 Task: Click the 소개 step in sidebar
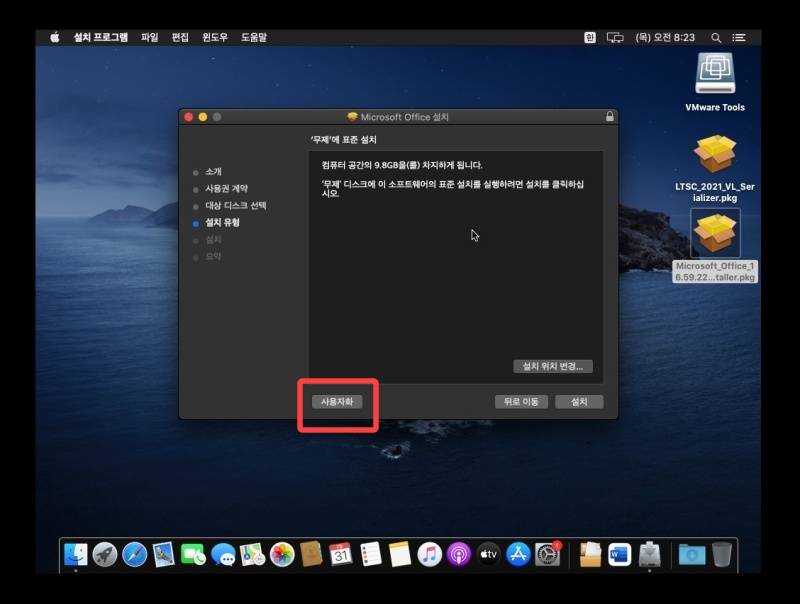213,172
